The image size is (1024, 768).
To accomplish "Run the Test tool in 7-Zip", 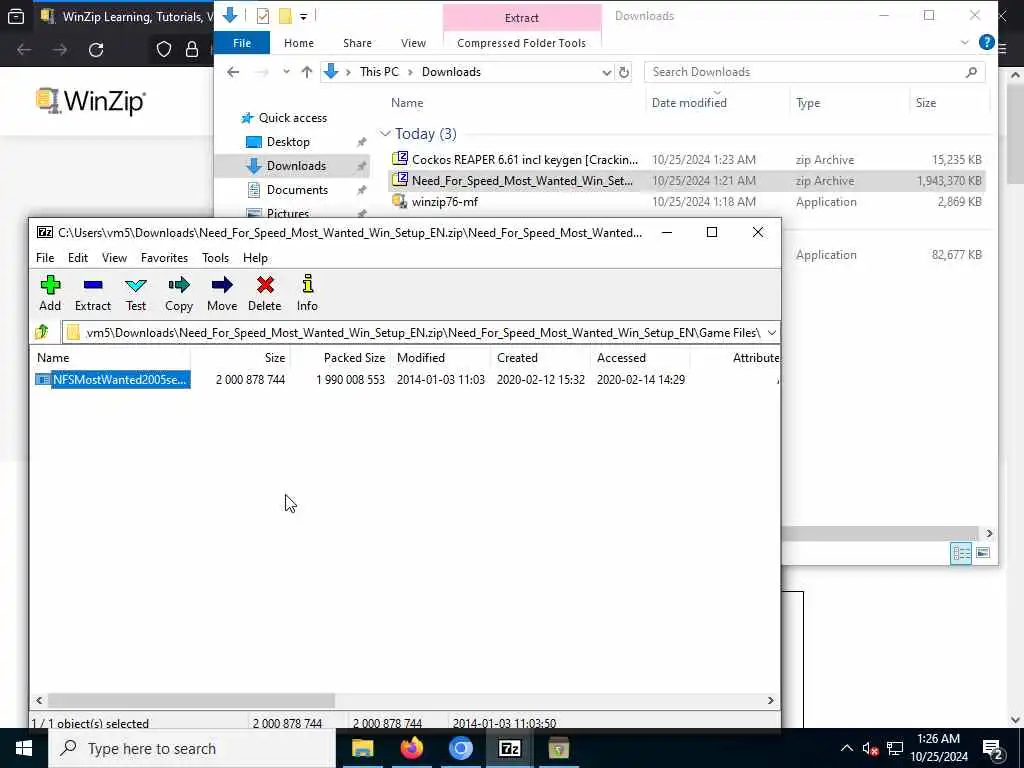I will click(136, 293).
